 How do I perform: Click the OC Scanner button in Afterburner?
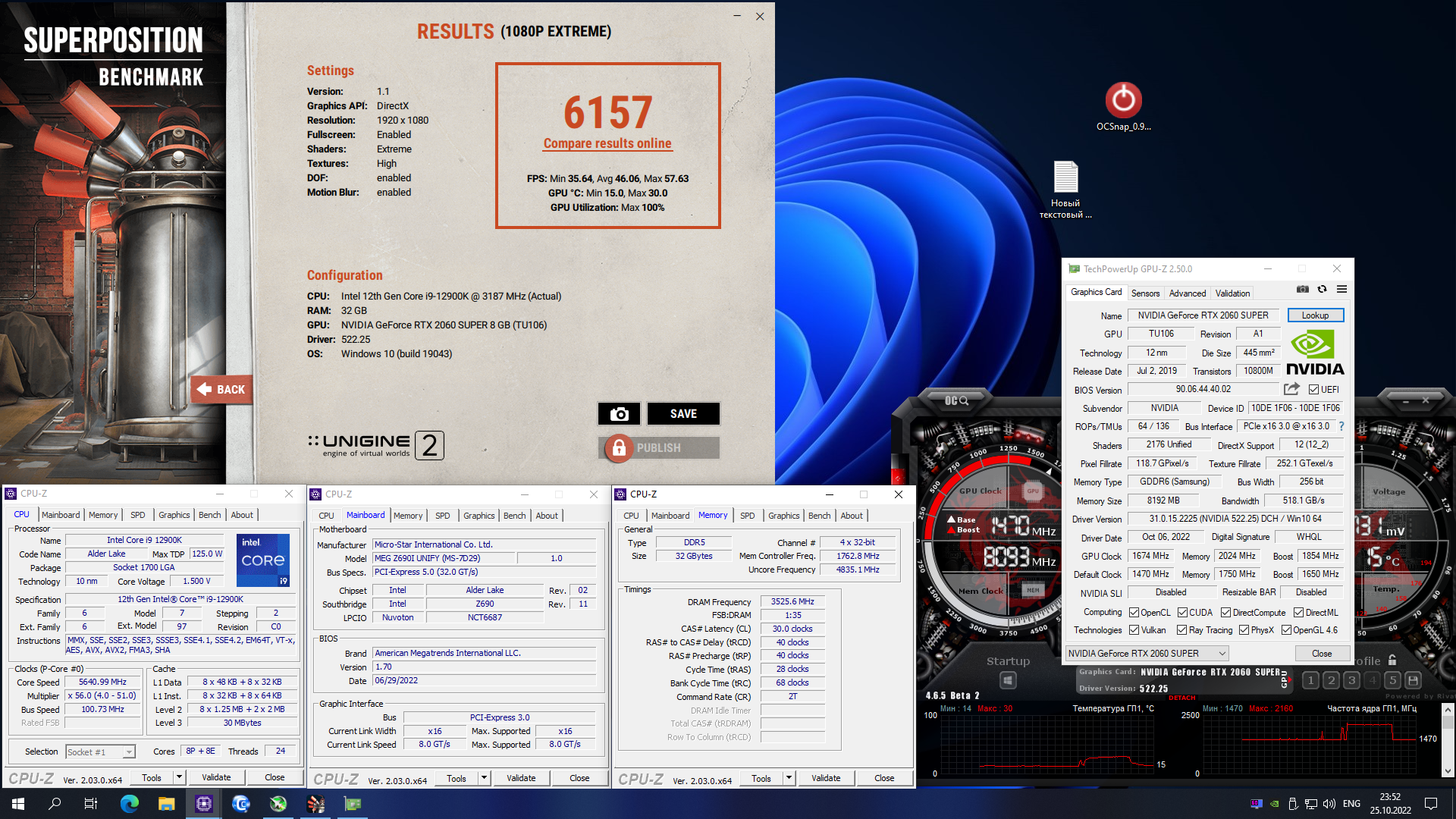(x=956, y=400)
